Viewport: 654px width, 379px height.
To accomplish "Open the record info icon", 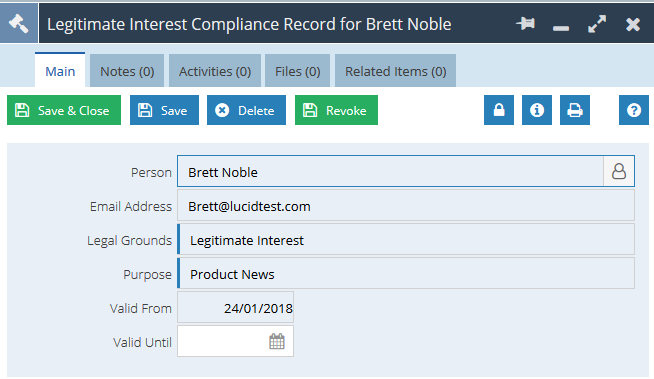I will pos(537,110).
